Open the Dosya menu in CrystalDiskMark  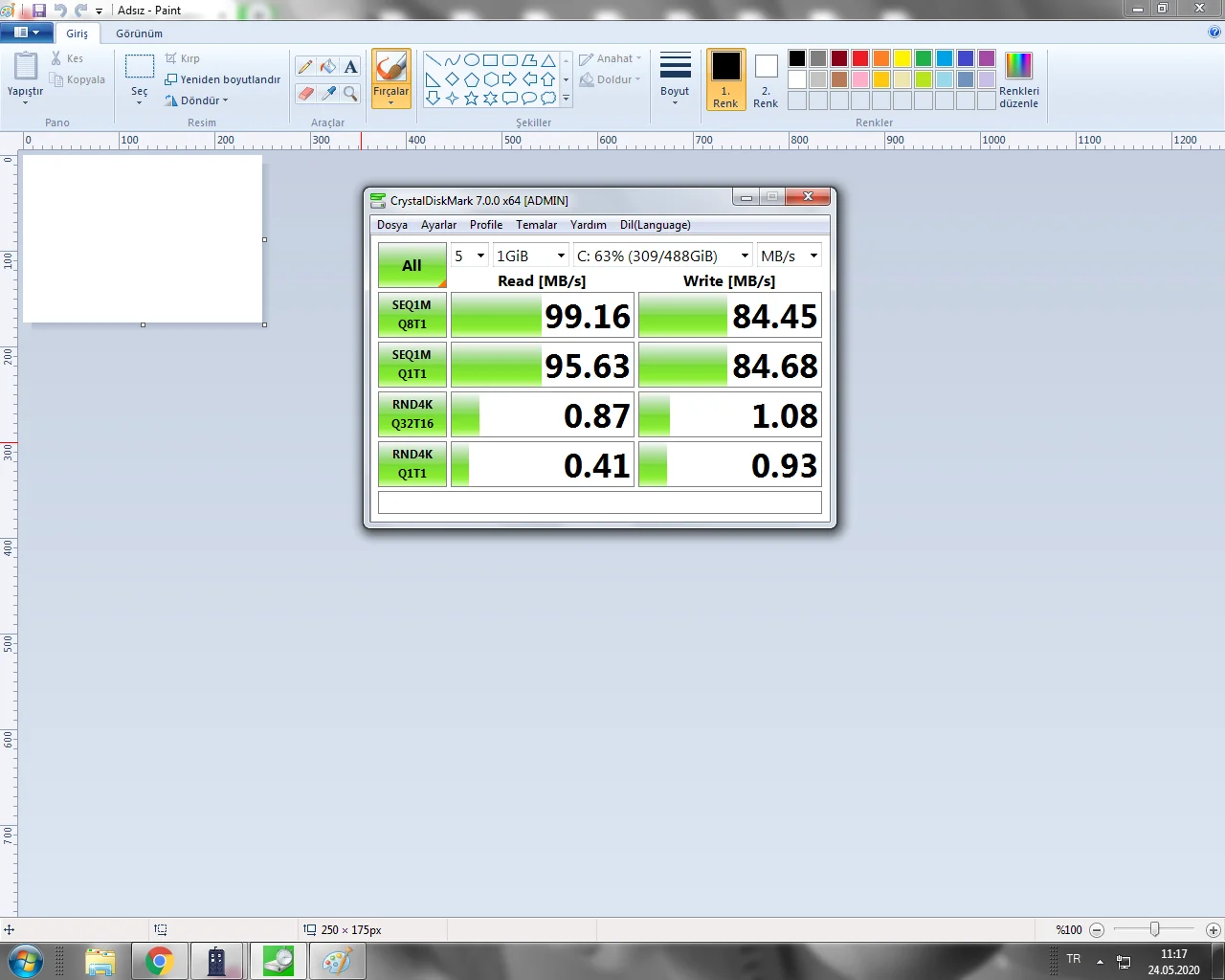click(x=392, y=225)
